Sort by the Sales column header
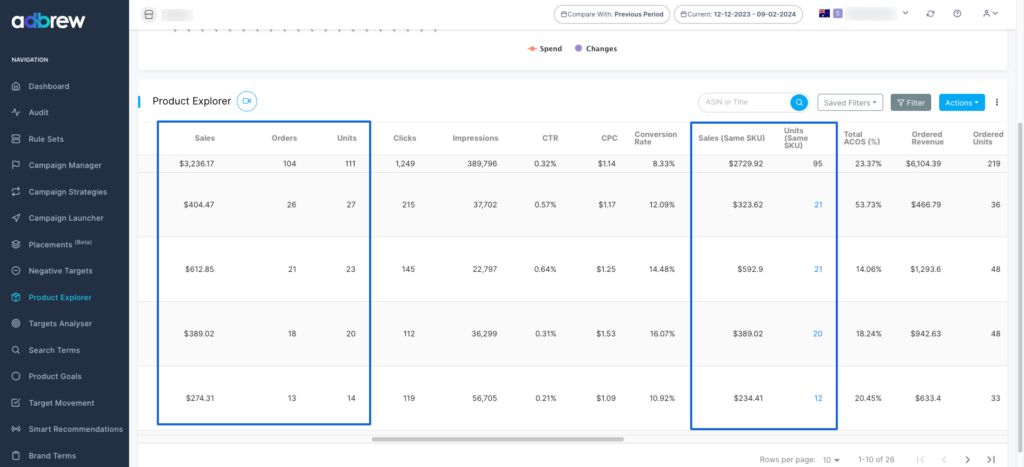Viewport: 1024px width, 467px height. [x=204, y=138]
